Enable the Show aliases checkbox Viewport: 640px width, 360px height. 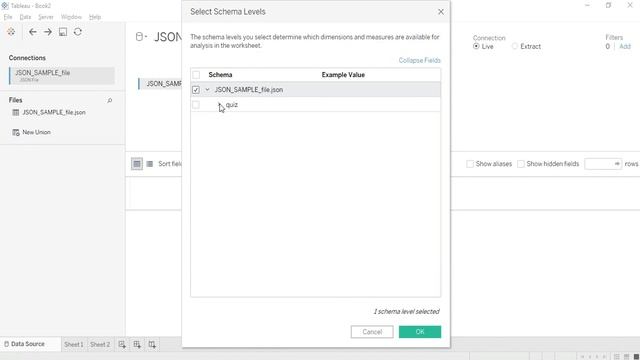click(x=470, y=164)
